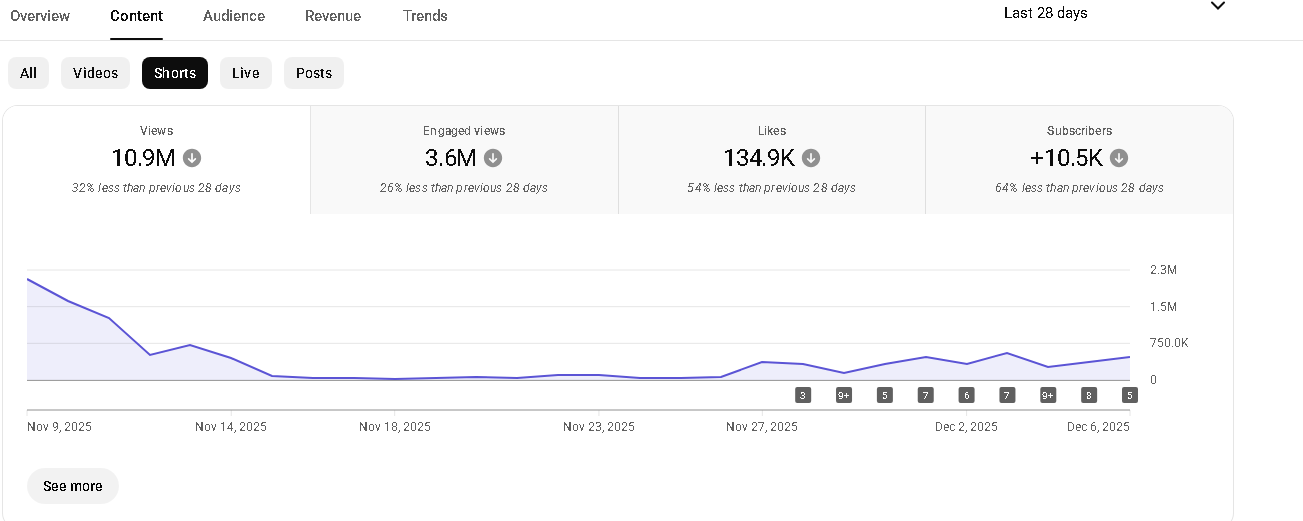Select the Subscribers metric card

click(1079, 160)
